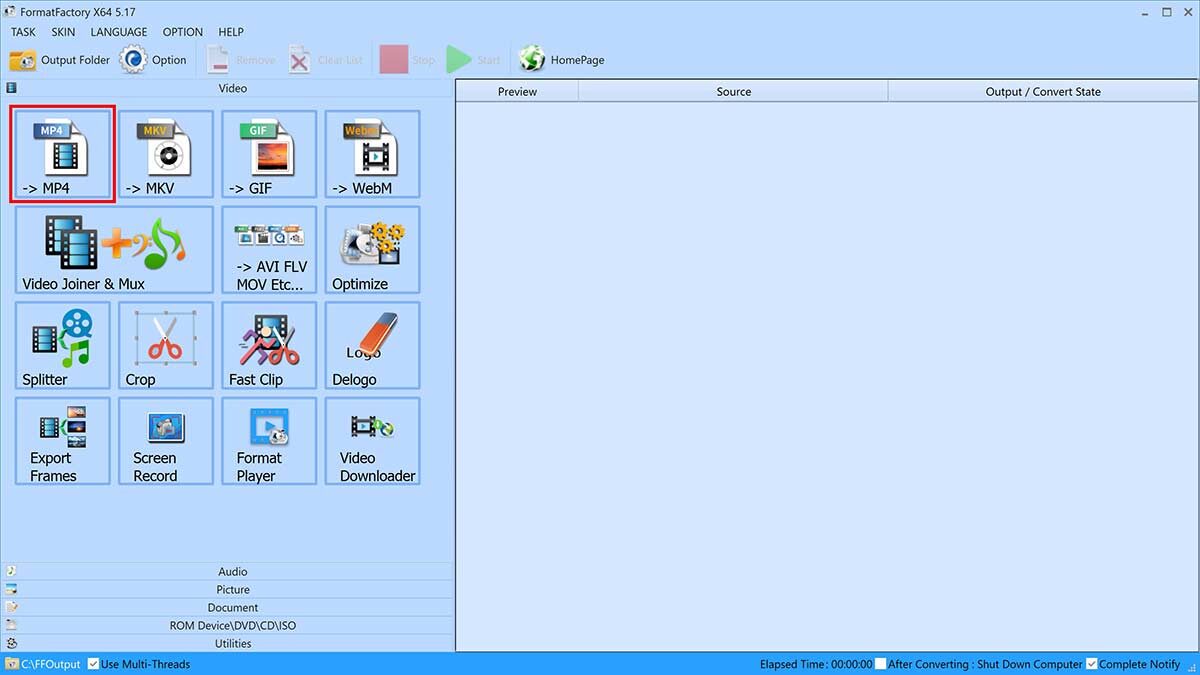Screen dimensions: 1200x675
Task: Open the Splitter tool
Action: (x=61, y=345)
